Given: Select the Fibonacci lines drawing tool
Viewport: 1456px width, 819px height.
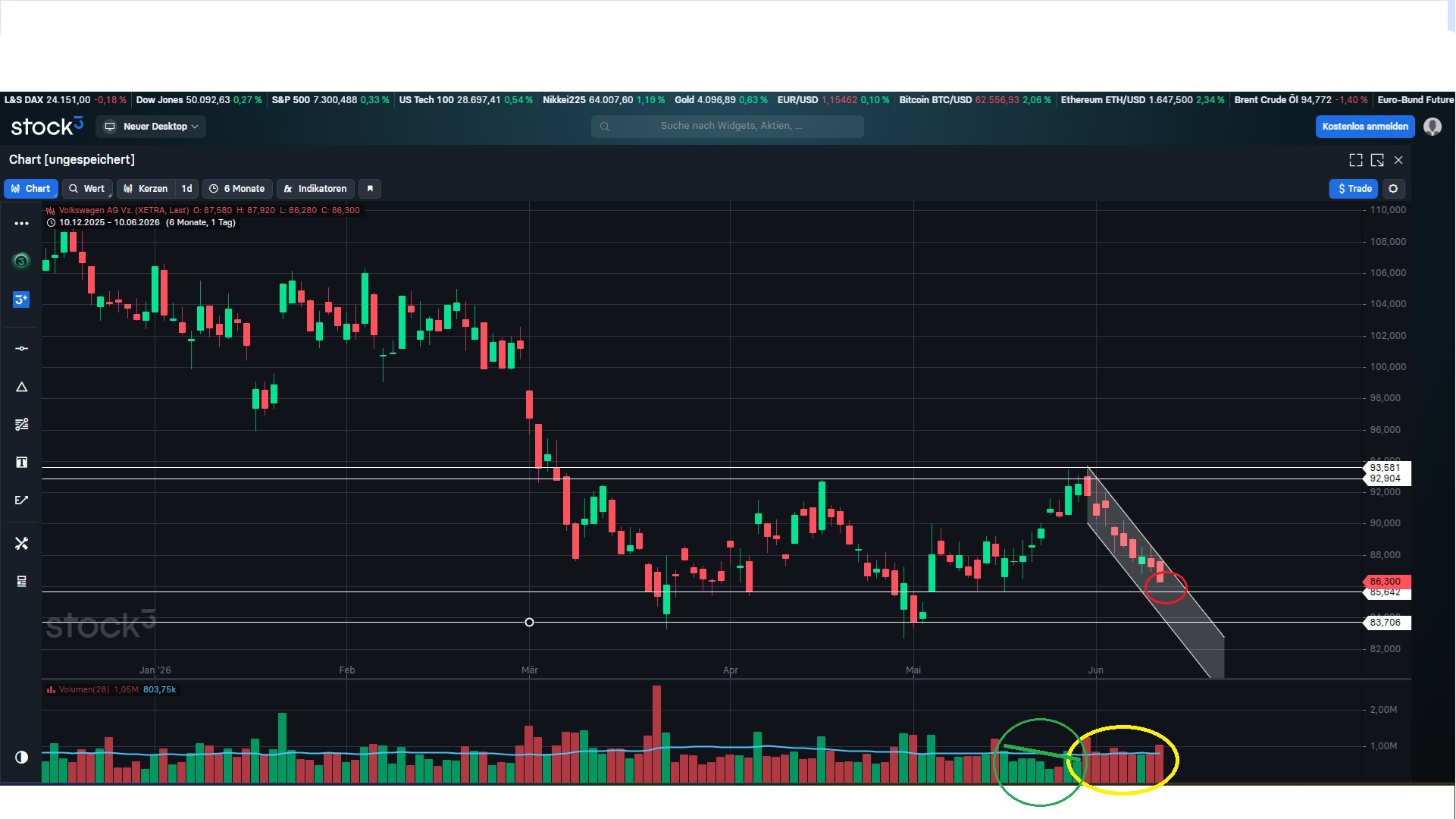Looking at the screenshot, I should (x=21, y=425).
